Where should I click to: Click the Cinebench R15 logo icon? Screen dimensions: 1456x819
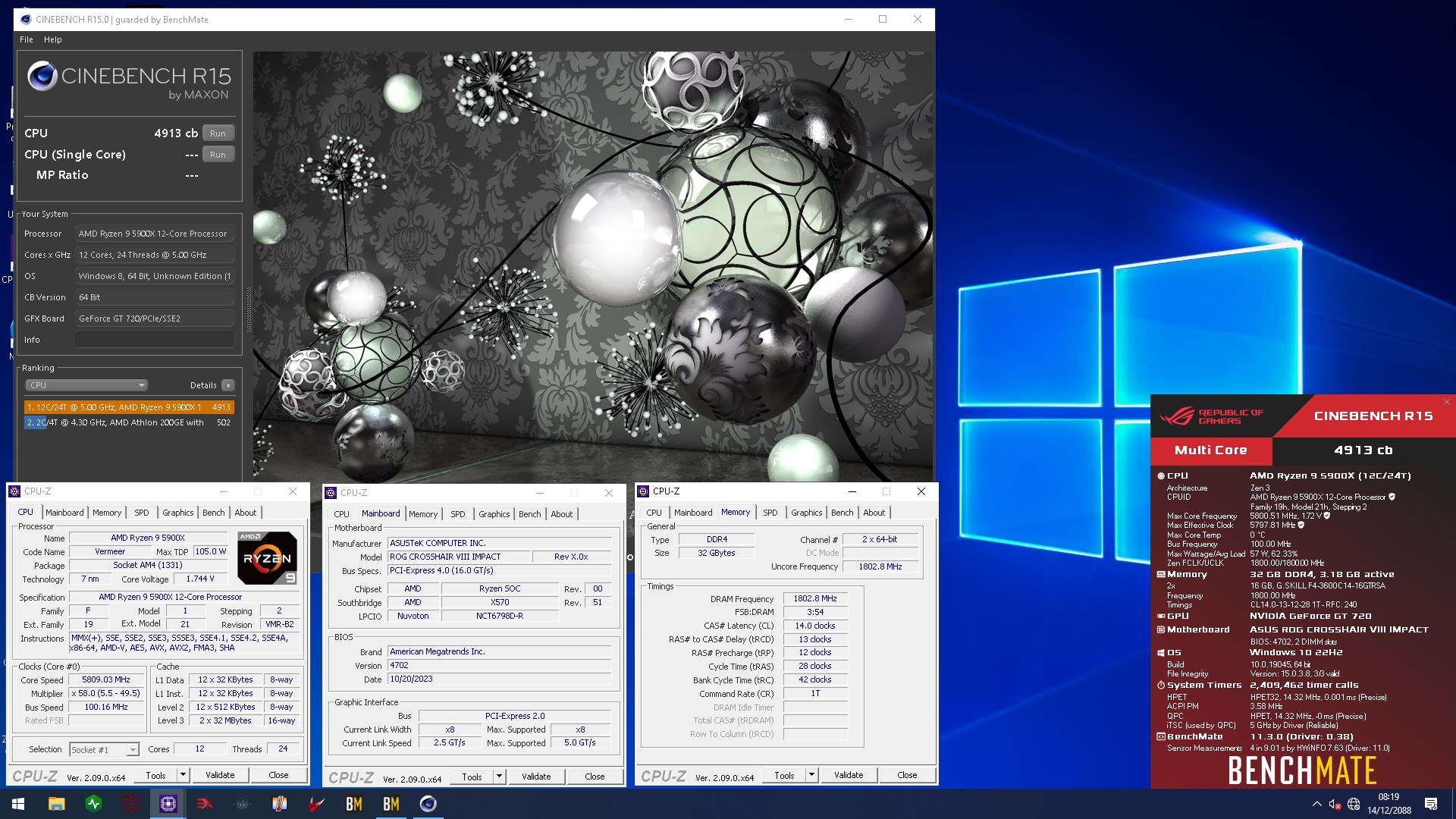[42, 77]
